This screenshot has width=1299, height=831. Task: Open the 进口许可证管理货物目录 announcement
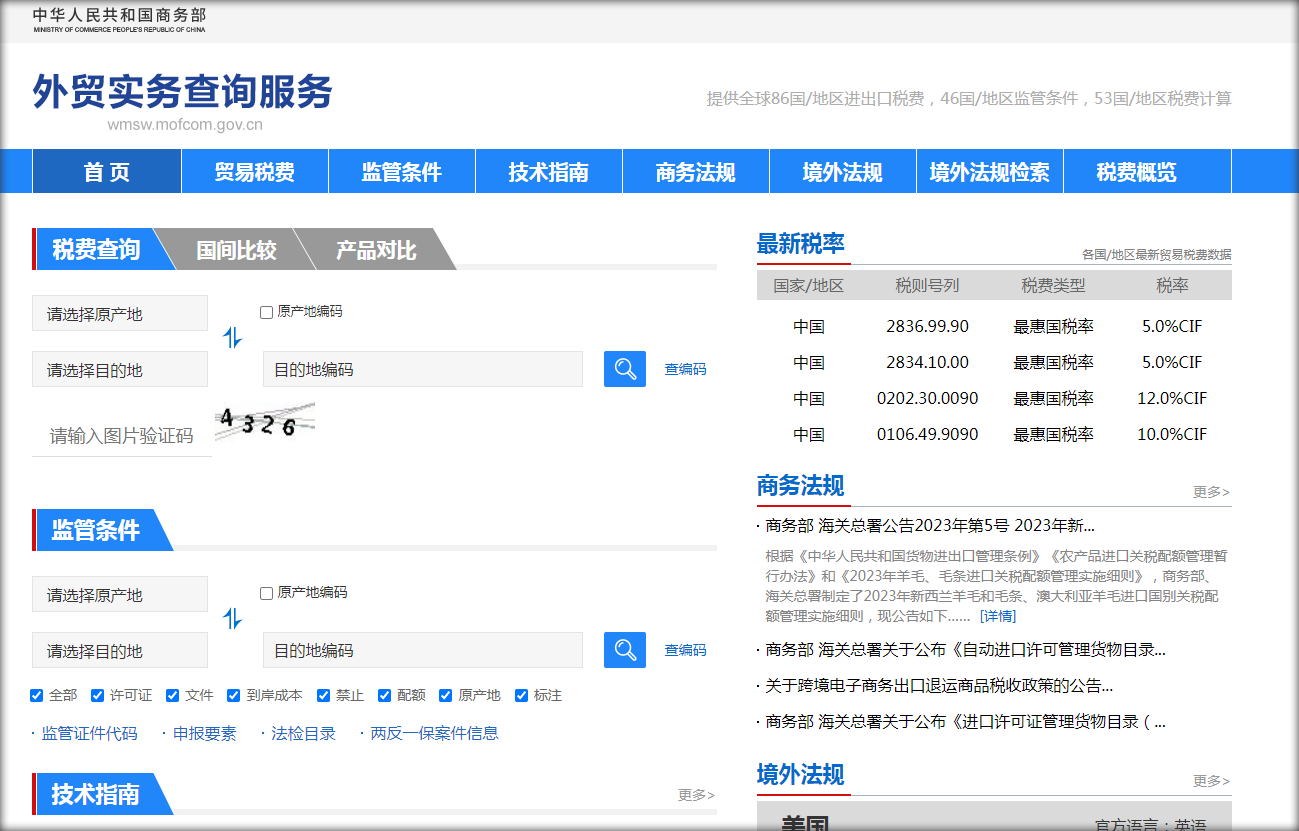[966, 722]
